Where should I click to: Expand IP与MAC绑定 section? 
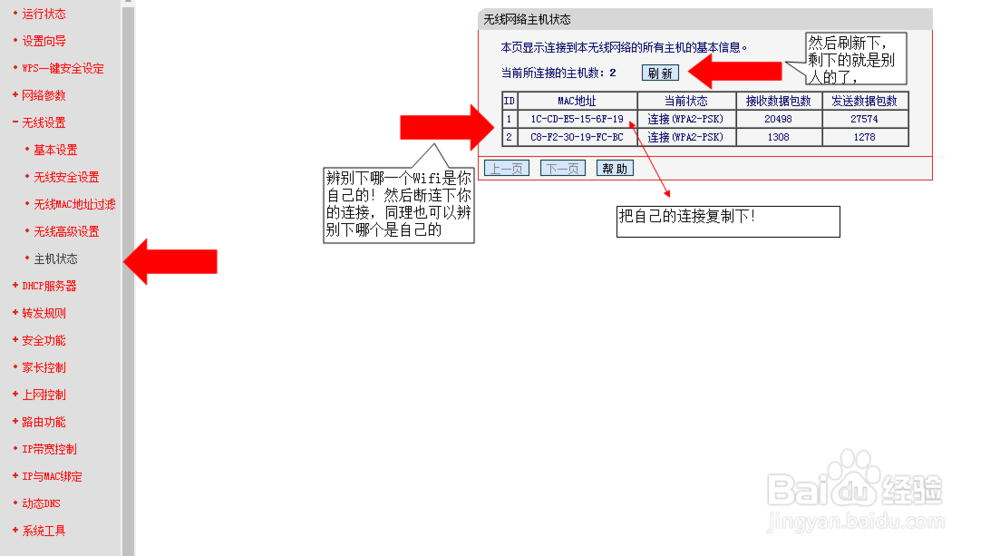coord(52,476)
